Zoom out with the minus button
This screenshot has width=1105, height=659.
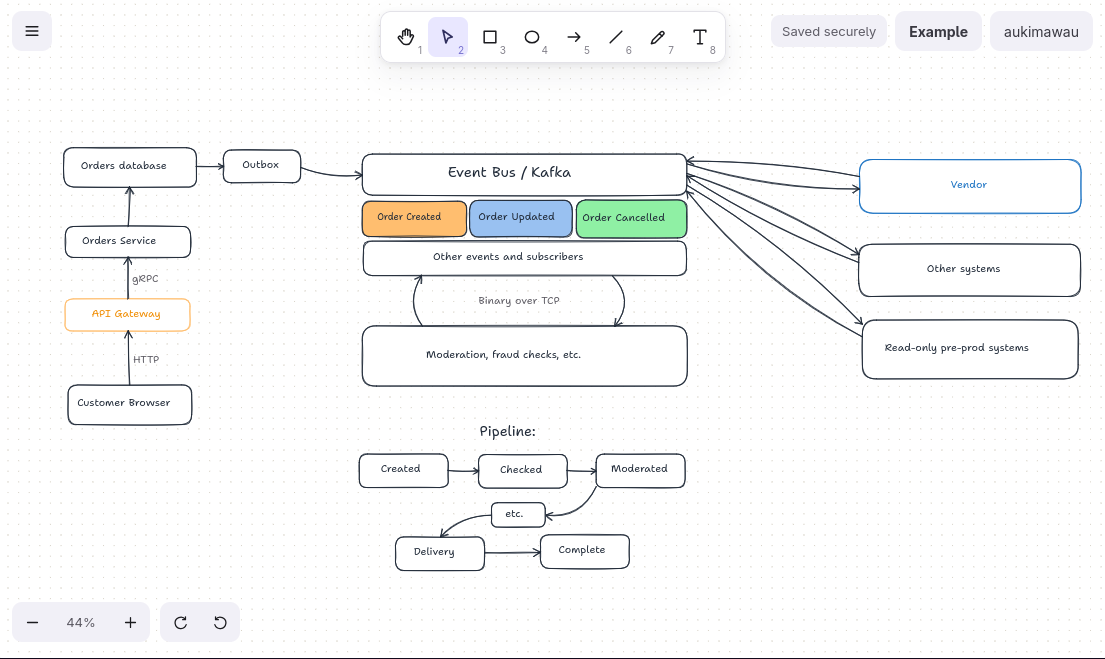32,622
